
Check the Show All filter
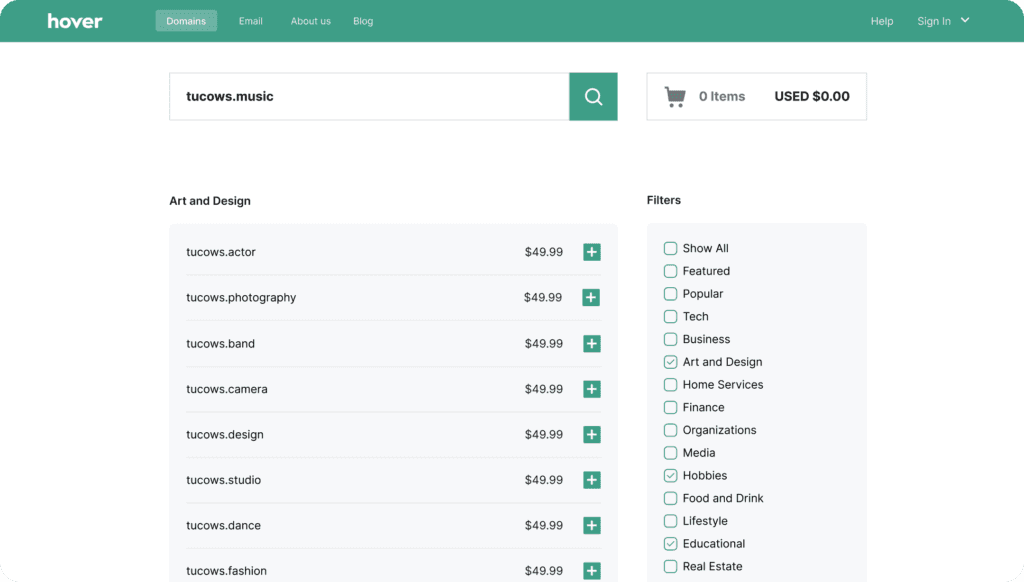[x=670, y=248]
